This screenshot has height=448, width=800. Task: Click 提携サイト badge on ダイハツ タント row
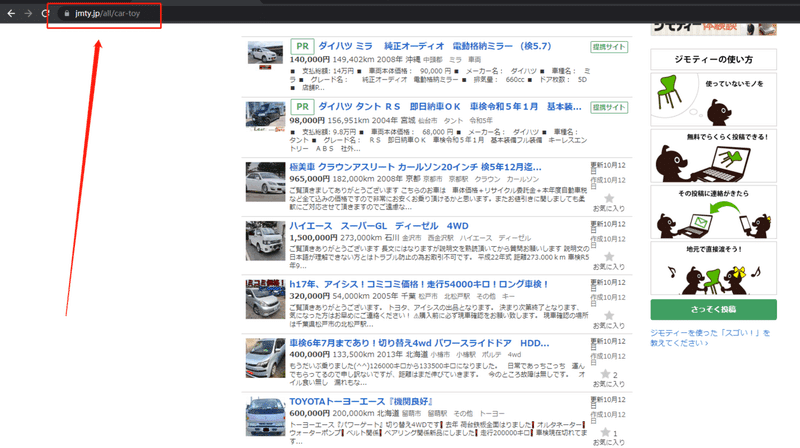click(609, 108)
